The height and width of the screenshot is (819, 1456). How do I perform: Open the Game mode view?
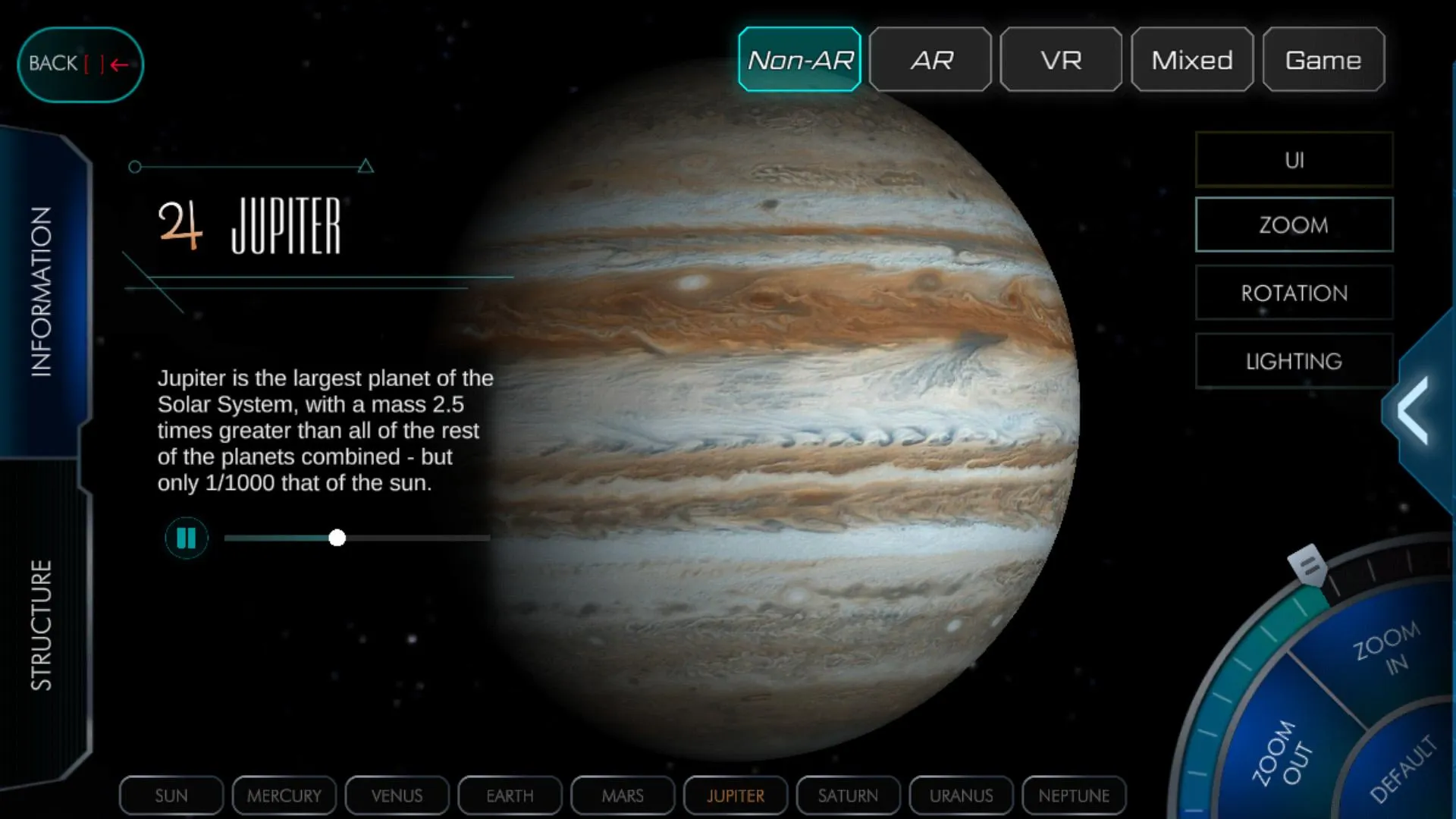click(1323, 60)
